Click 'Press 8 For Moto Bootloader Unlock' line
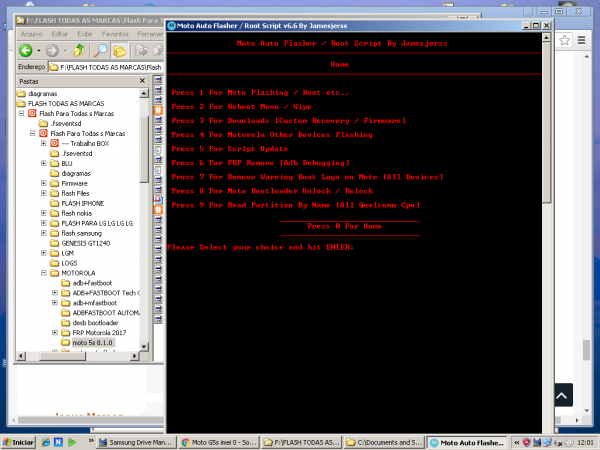600x450 pixels. tap(272, 191)
